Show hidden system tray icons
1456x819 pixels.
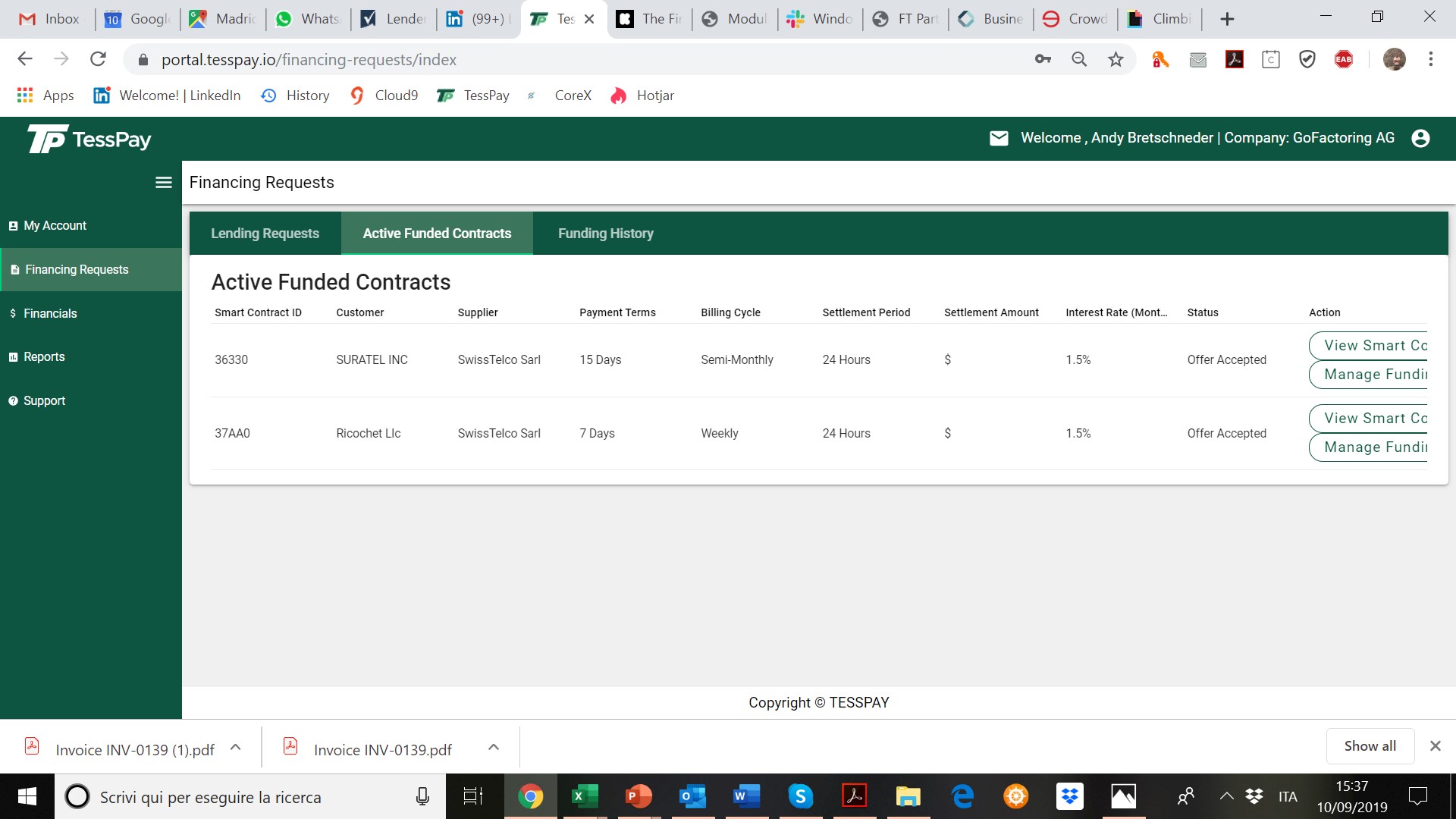[1226, 796]
